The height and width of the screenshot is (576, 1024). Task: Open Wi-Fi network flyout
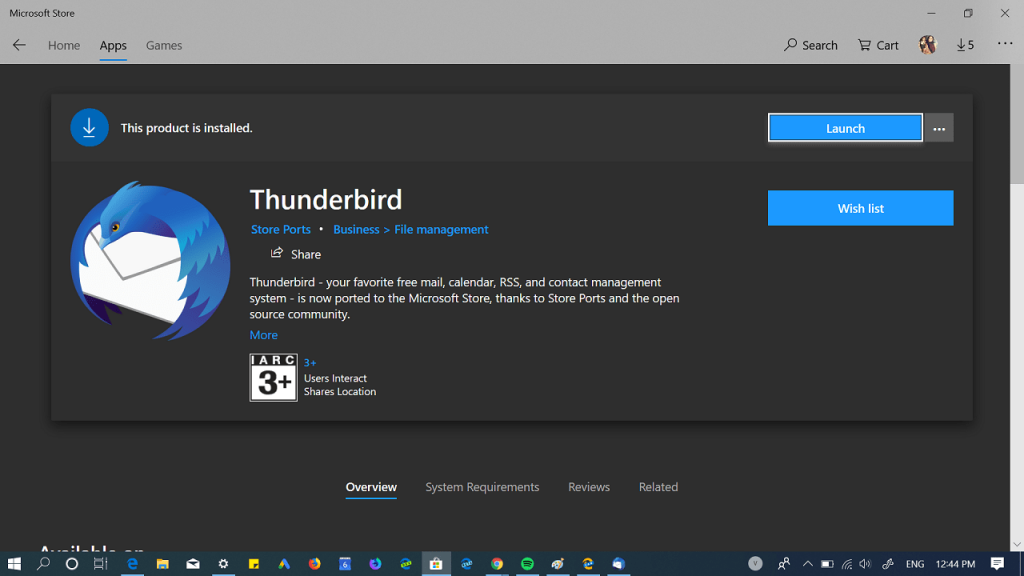click(x=846, y=564)
